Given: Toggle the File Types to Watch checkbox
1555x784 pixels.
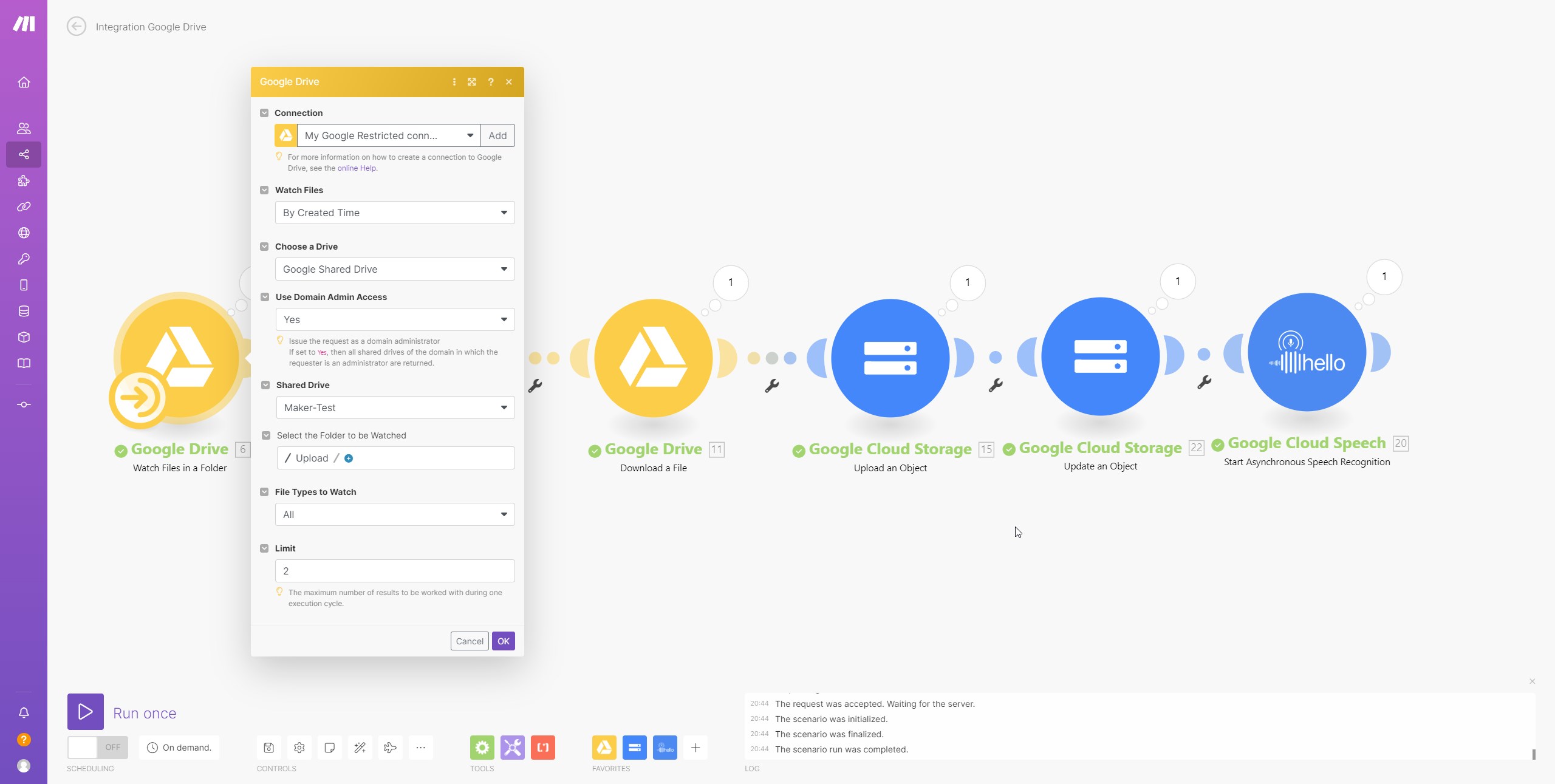Looking at the screenshot, I should point(264,492).
